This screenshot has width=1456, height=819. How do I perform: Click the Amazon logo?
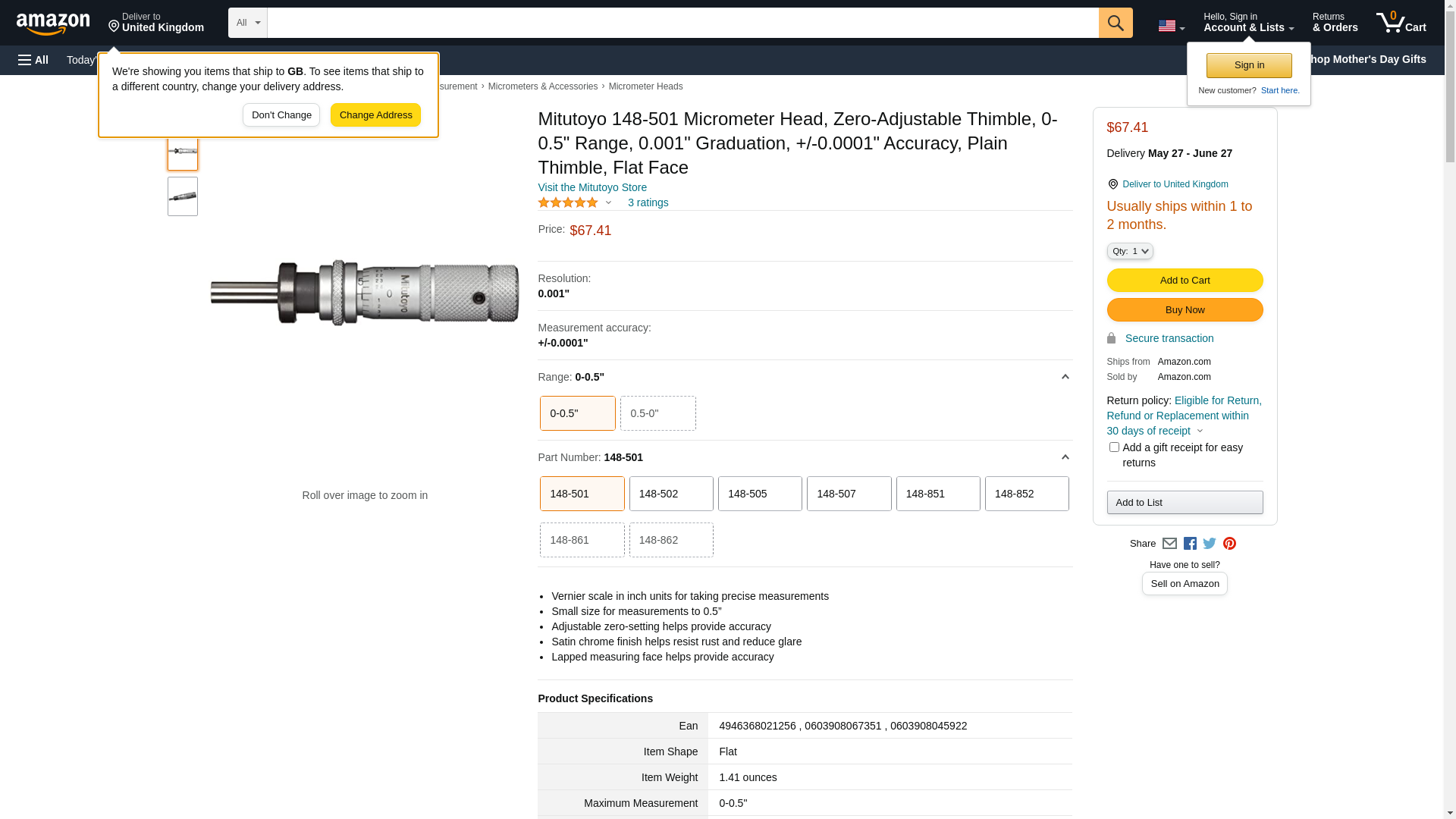[53, 24]
